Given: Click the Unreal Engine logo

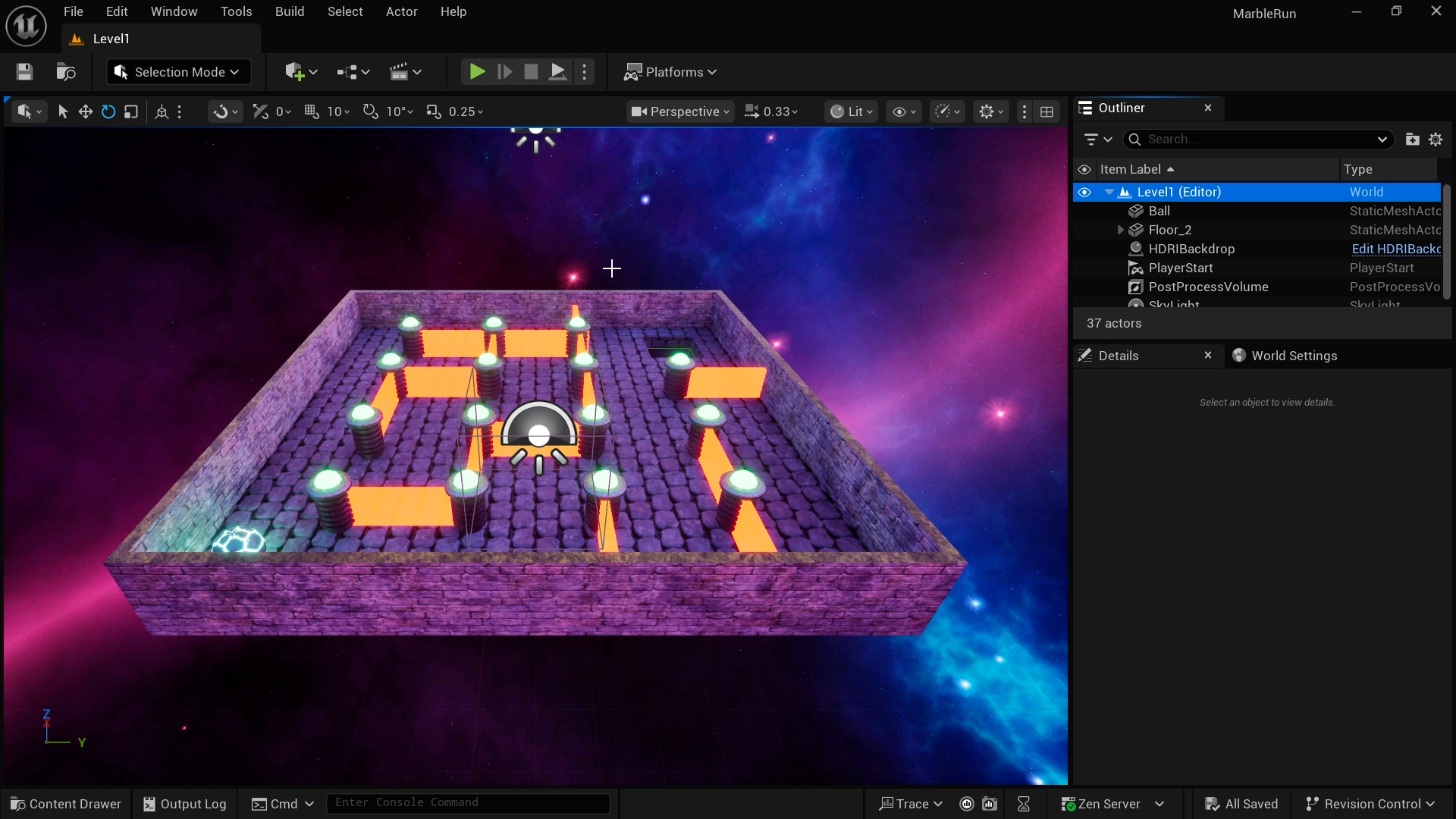Looking at the screenshot, I should [27, 26].
